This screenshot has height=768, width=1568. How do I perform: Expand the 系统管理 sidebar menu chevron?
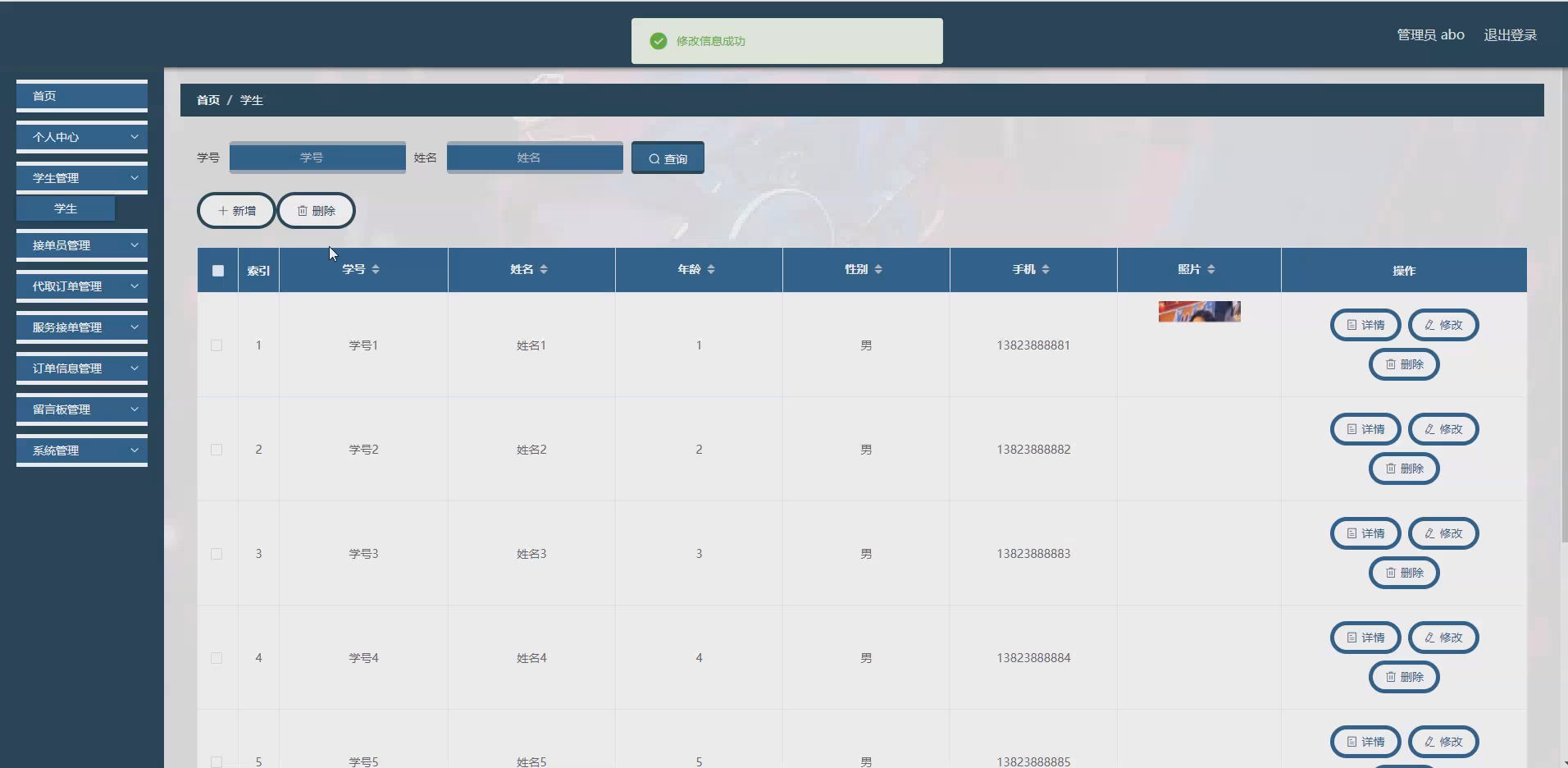click(134, 450)
